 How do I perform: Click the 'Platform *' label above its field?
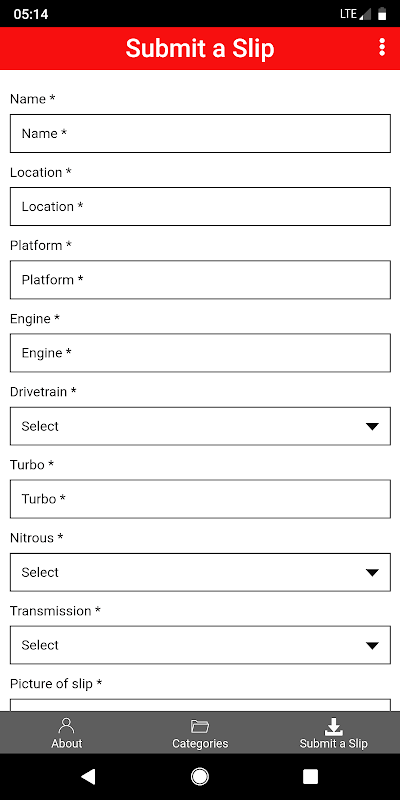(x=41, y=245)
